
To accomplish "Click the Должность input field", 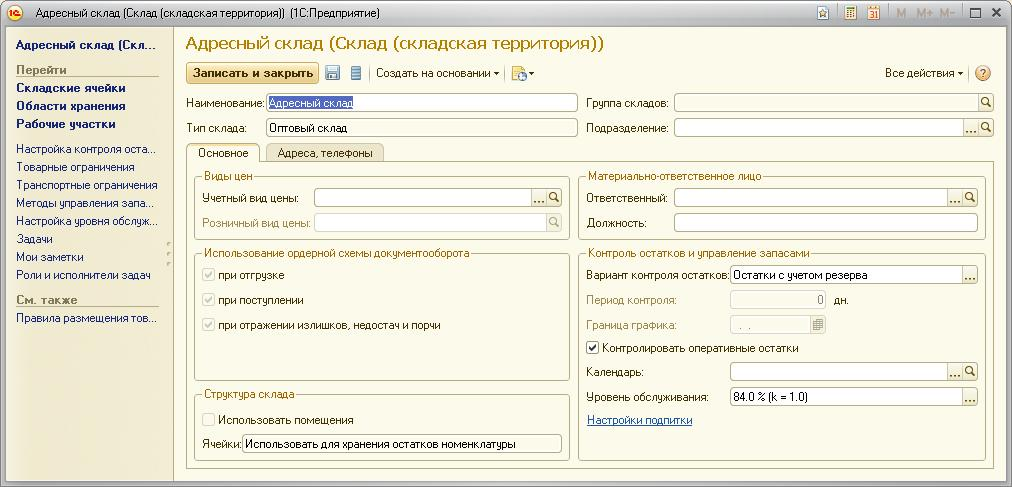I will coord(825,223).
